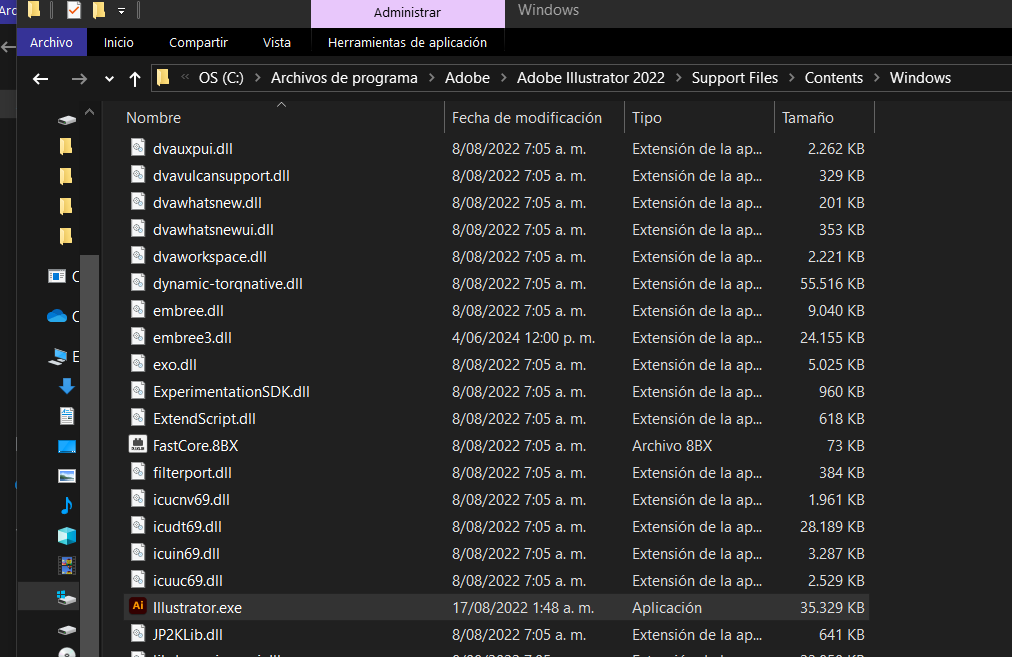Image resolution: width=1012 pixels, height=657 pixels.
Task: Click the Forward navigation arrow
Action: (x=79, y=79)
